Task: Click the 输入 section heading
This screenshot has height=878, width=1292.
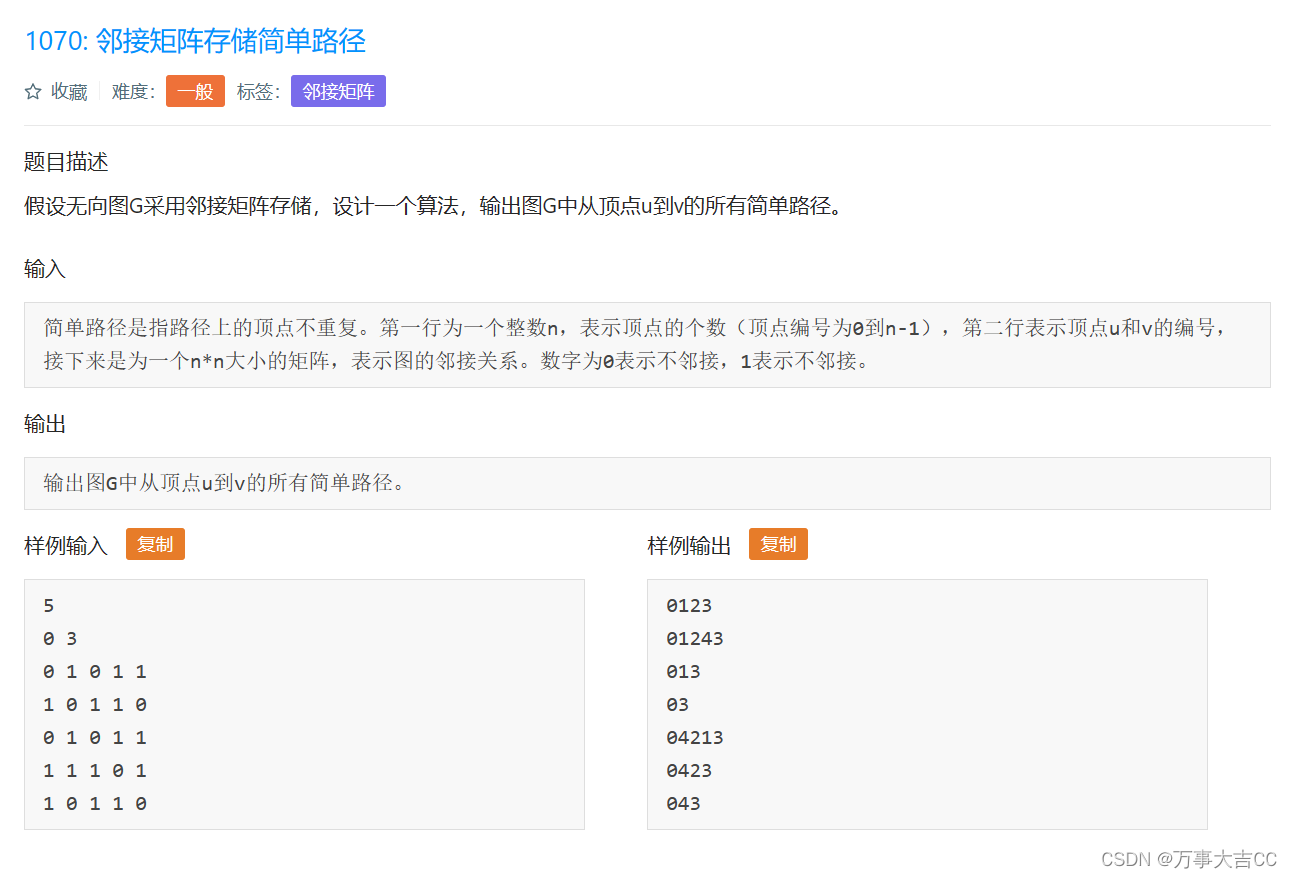Action: (x=45, y=269)
